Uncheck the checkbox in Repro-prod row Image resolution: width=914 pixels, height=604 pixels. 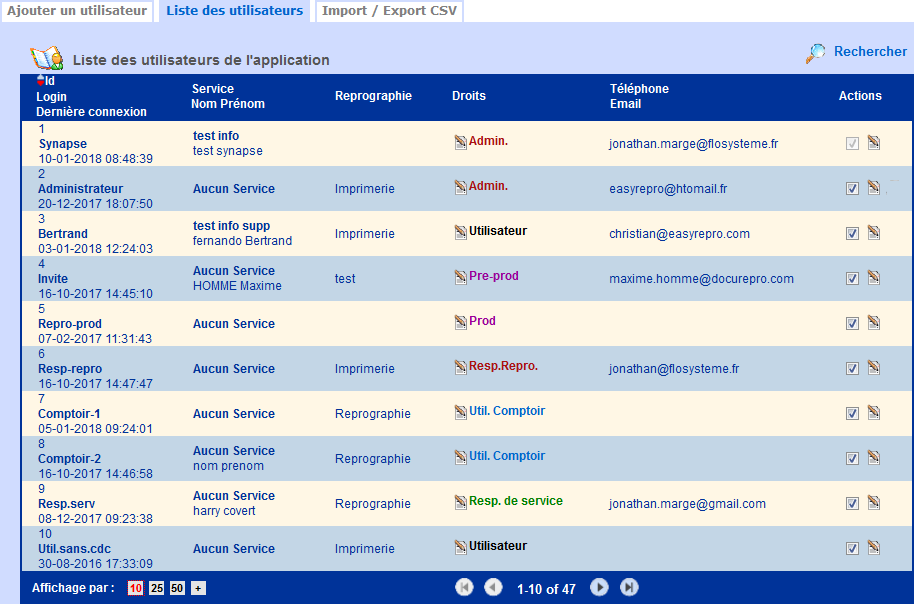coord(852,323)
